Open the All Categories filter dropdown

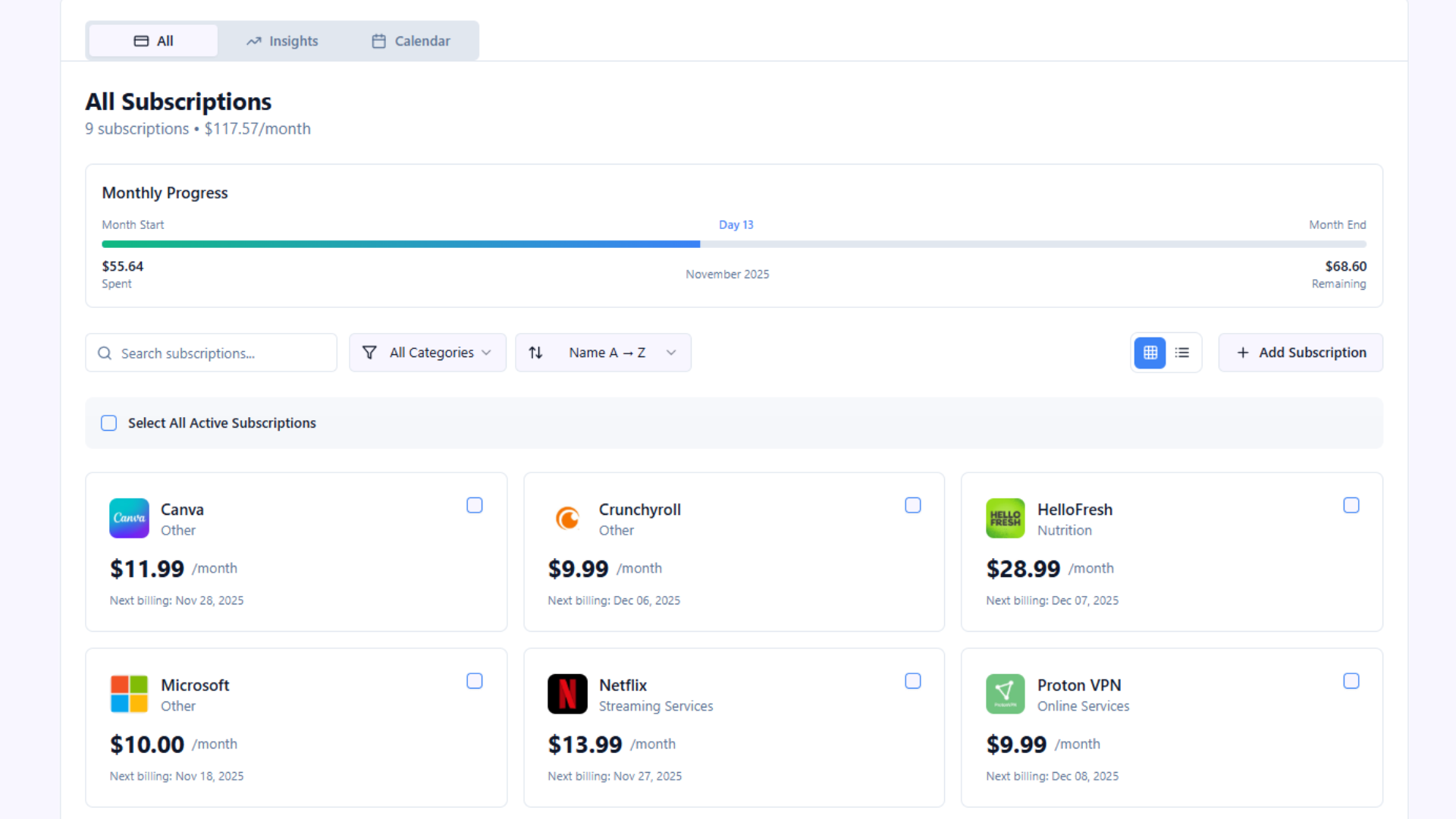click(x=428, y=353)
